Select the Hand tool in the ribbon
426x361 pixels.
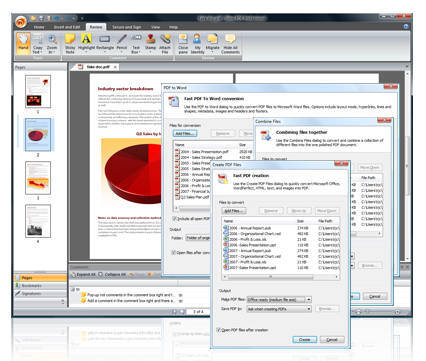(x=23, y=43)
